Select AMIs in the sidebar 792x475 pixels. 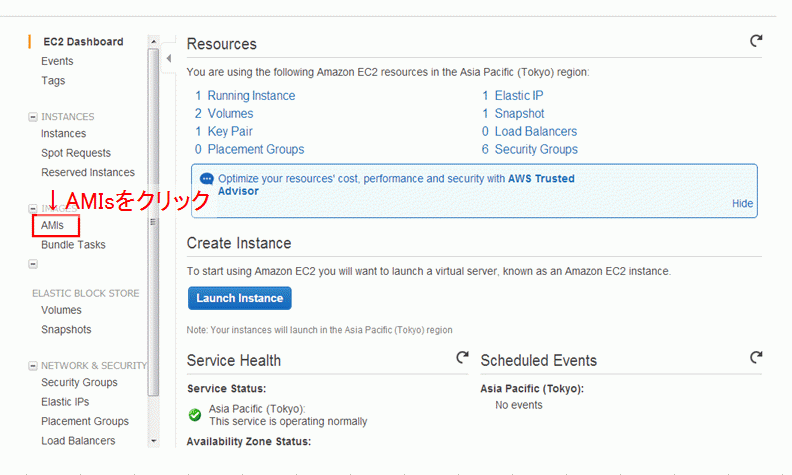point(53,225)
